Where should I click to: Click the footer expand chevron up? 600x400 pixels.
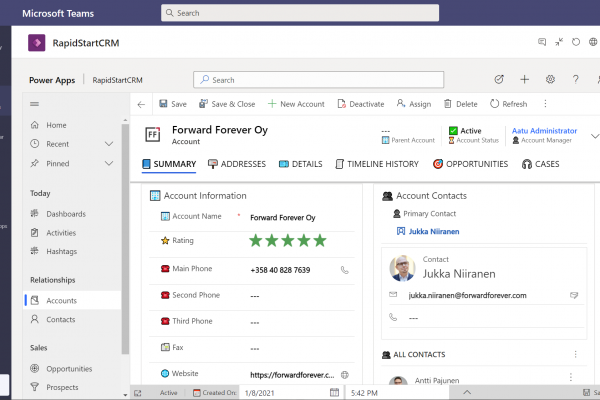pos(467,392)
